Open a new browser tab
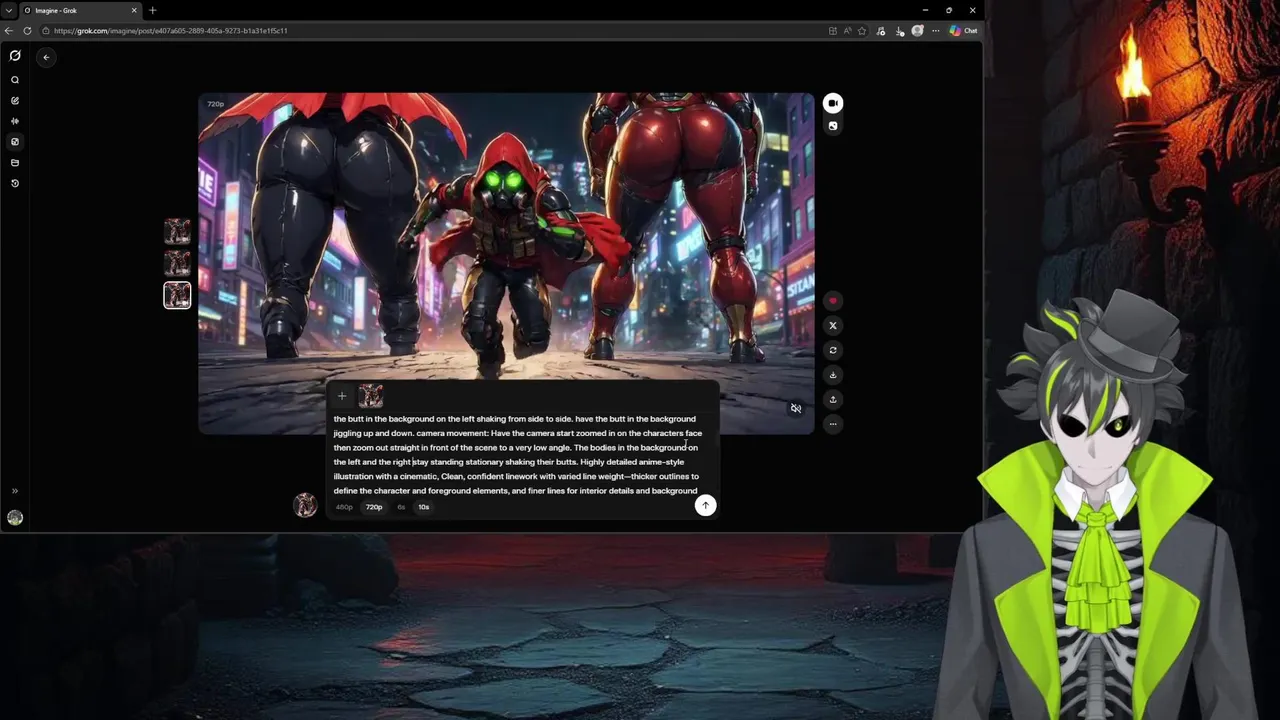1280x720 pixels. 152,10
